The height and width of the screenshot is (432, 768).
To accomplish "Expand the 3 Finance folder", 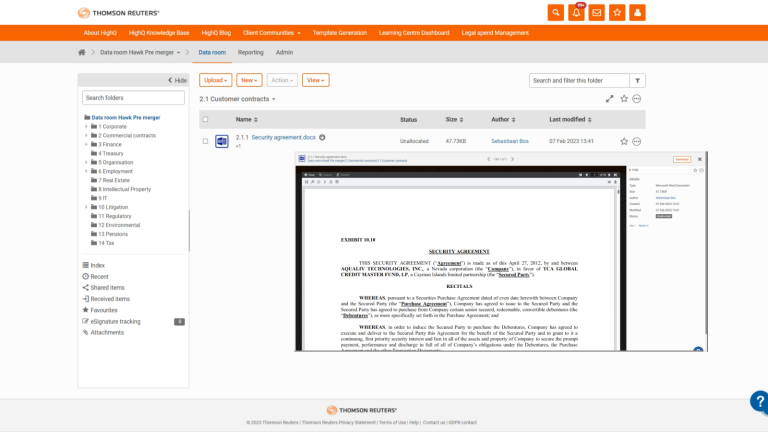I will [86, 145].
